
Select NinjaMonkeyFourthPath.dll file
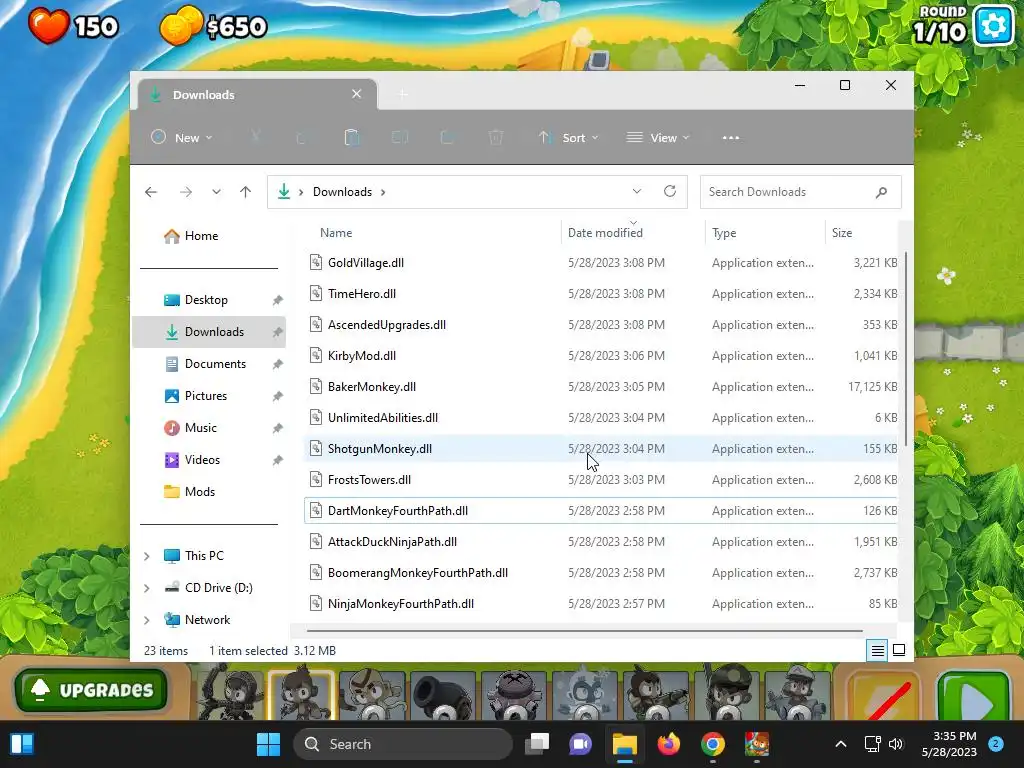601,604
